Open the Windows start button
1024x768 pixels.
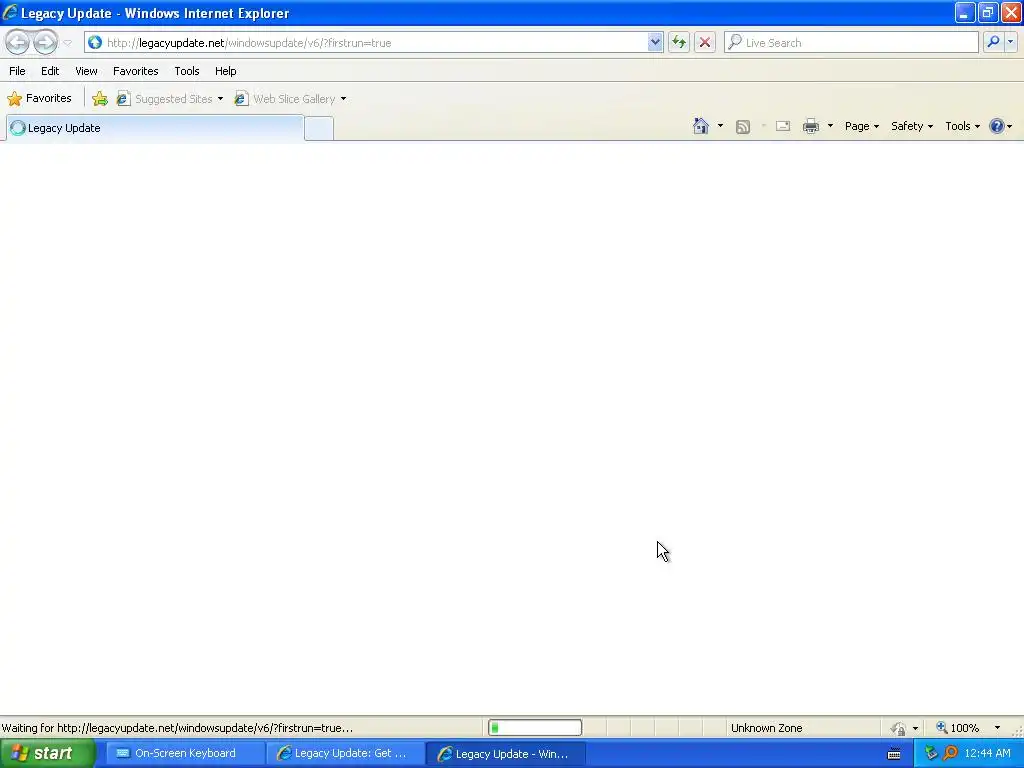pos(47,754)
